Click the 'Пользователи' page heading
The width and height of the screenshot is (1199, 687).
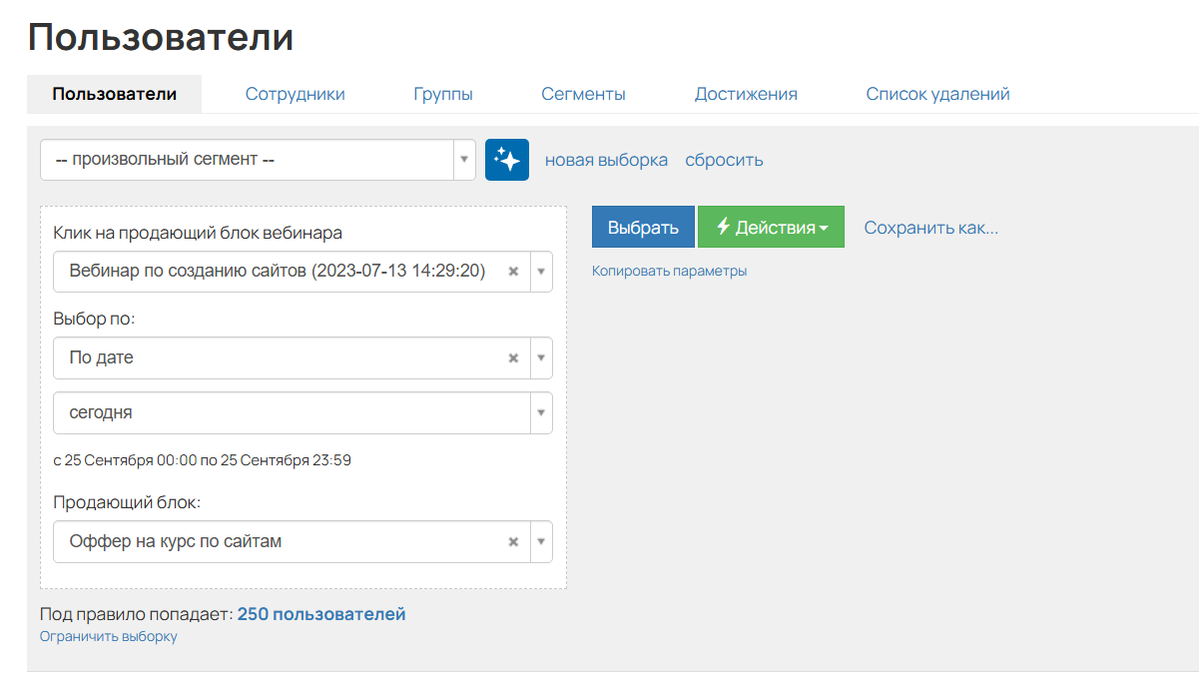tap(161, 37)
